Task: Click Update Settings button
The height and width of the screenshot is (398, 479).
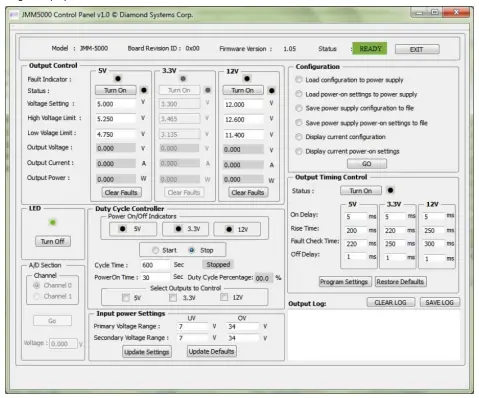Action: pos(147,352)
